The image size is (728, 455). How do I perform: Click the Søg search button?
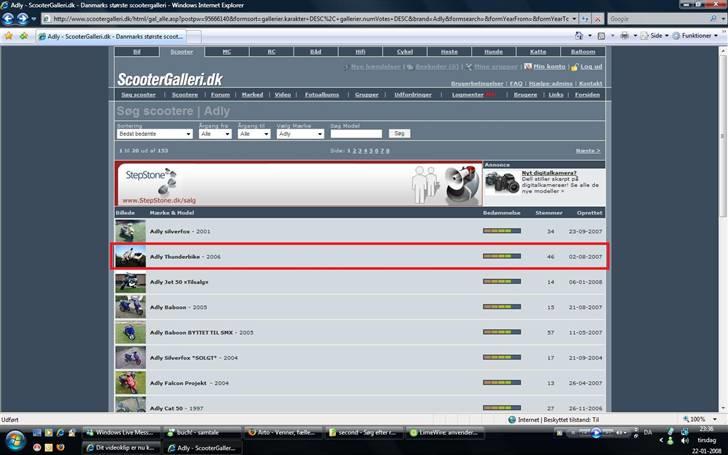(399, 134)
